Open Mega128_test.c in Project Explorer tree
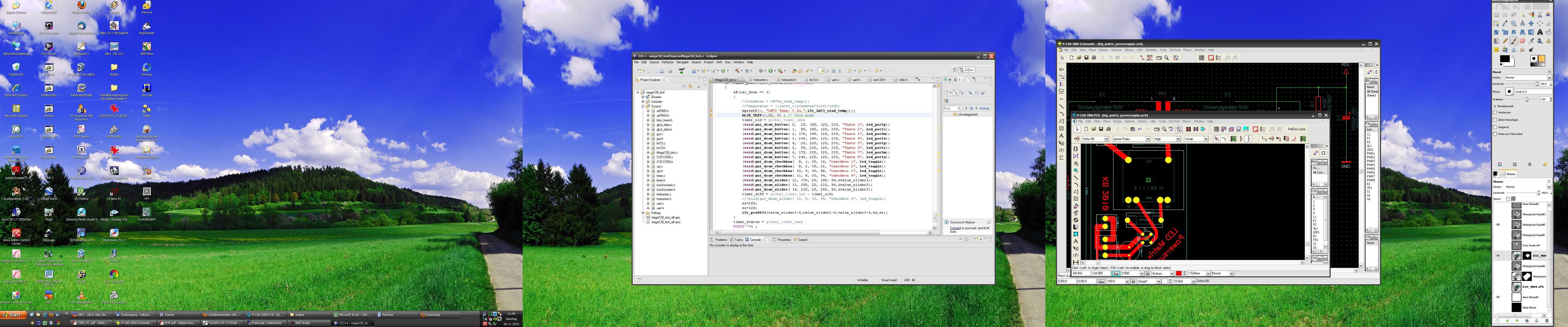This screenshot has width=1568, height=327. click(x=667, y=152)
